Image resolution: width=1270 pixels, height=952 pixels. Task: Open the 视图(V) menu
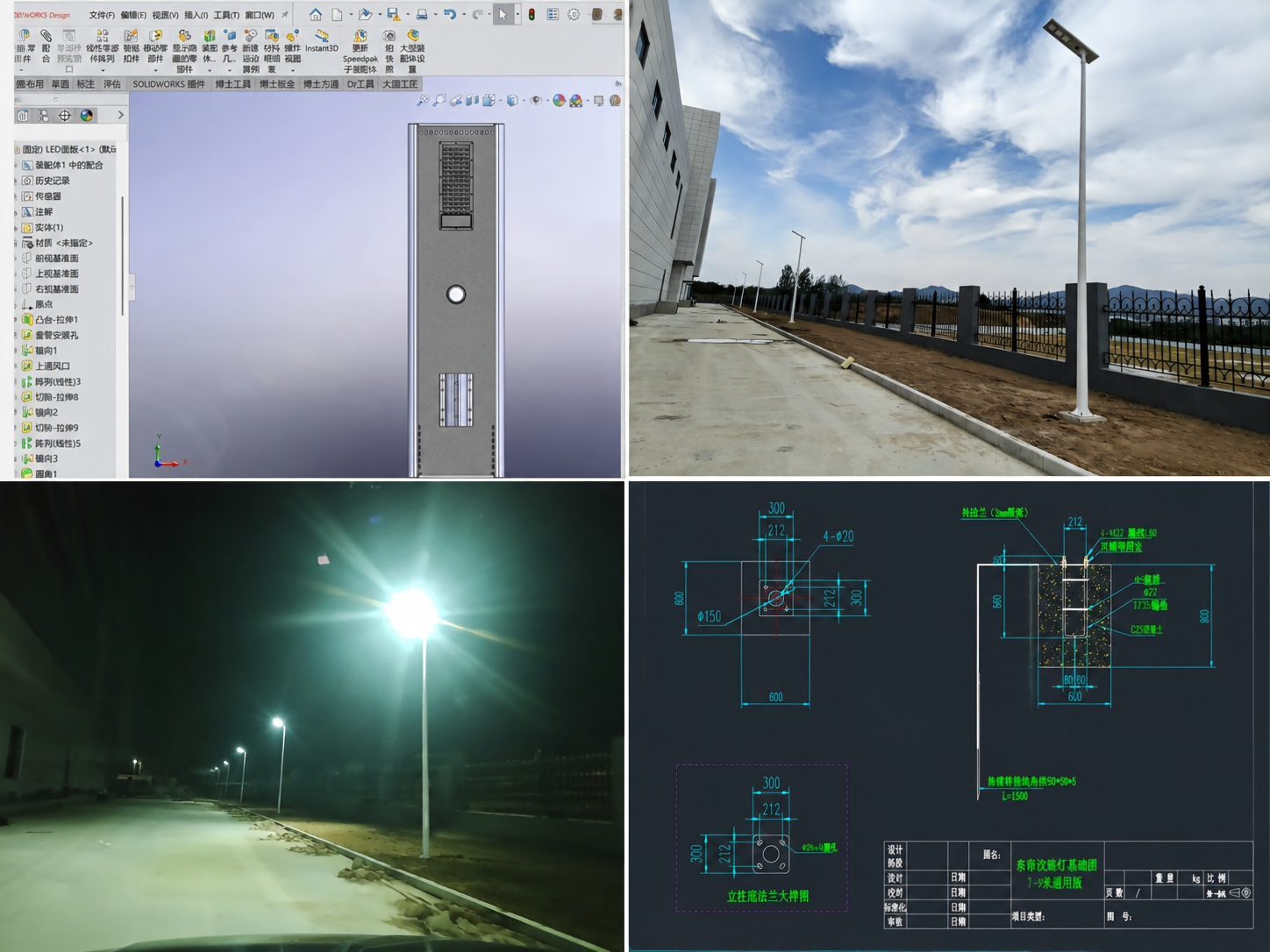[165, 15]
